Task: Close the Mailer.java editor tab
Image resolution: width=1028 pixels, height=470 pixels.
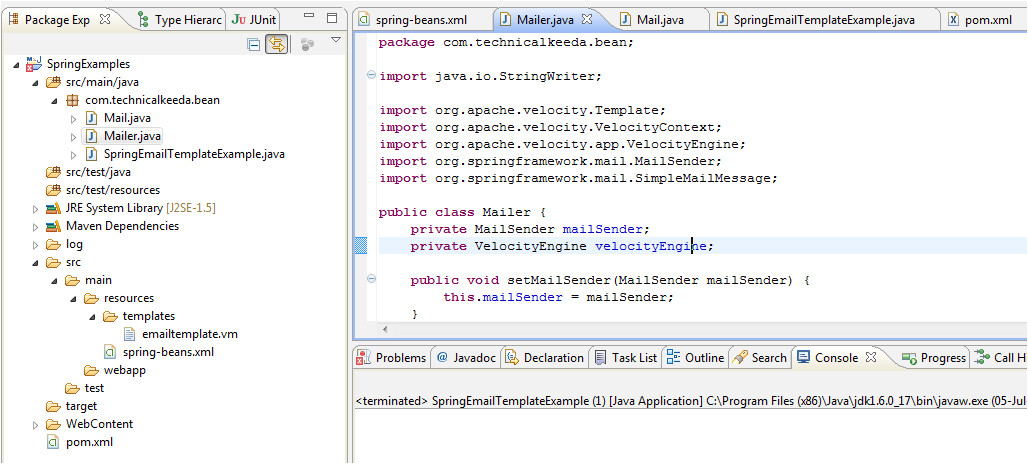Action: pos(587,20)
